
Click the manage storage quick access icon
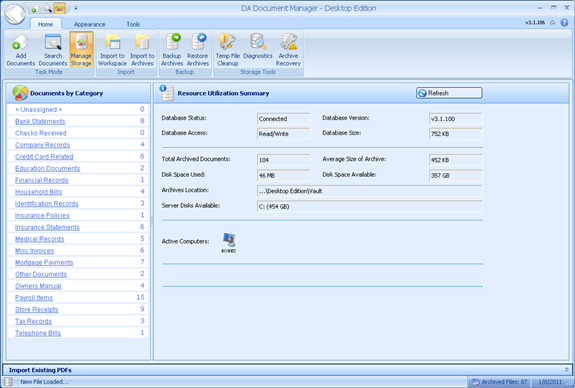60,8
